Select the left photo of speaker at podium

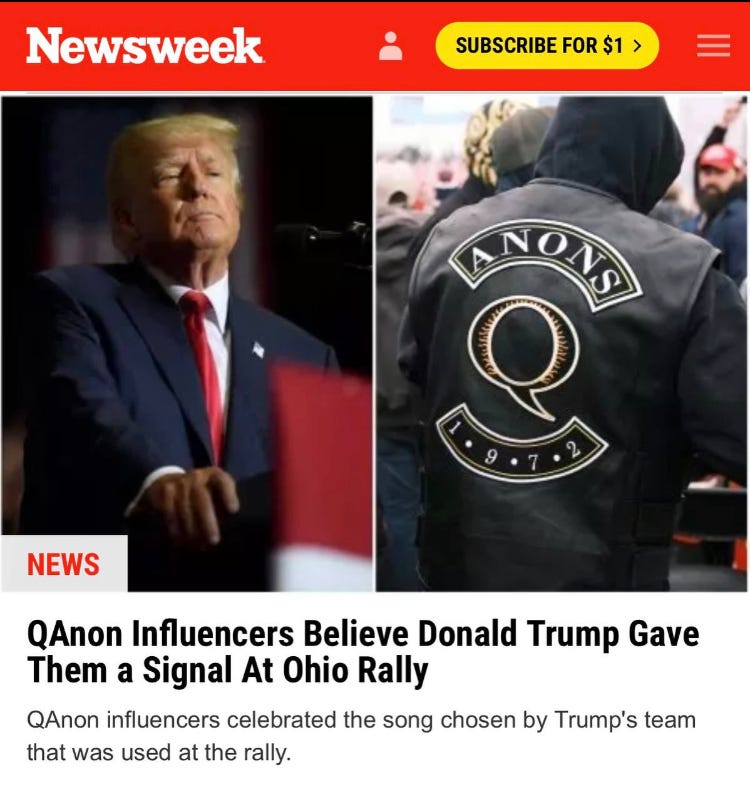(x=187, y=344)
